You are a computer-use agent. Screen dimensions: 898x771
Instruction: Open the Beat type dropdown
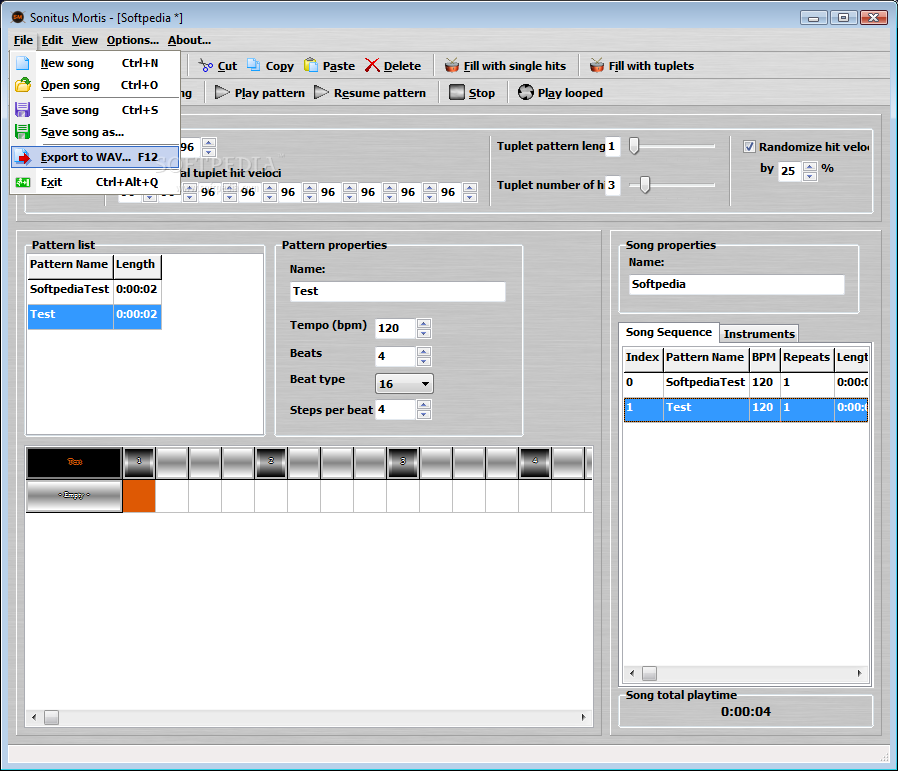(404, 384)
